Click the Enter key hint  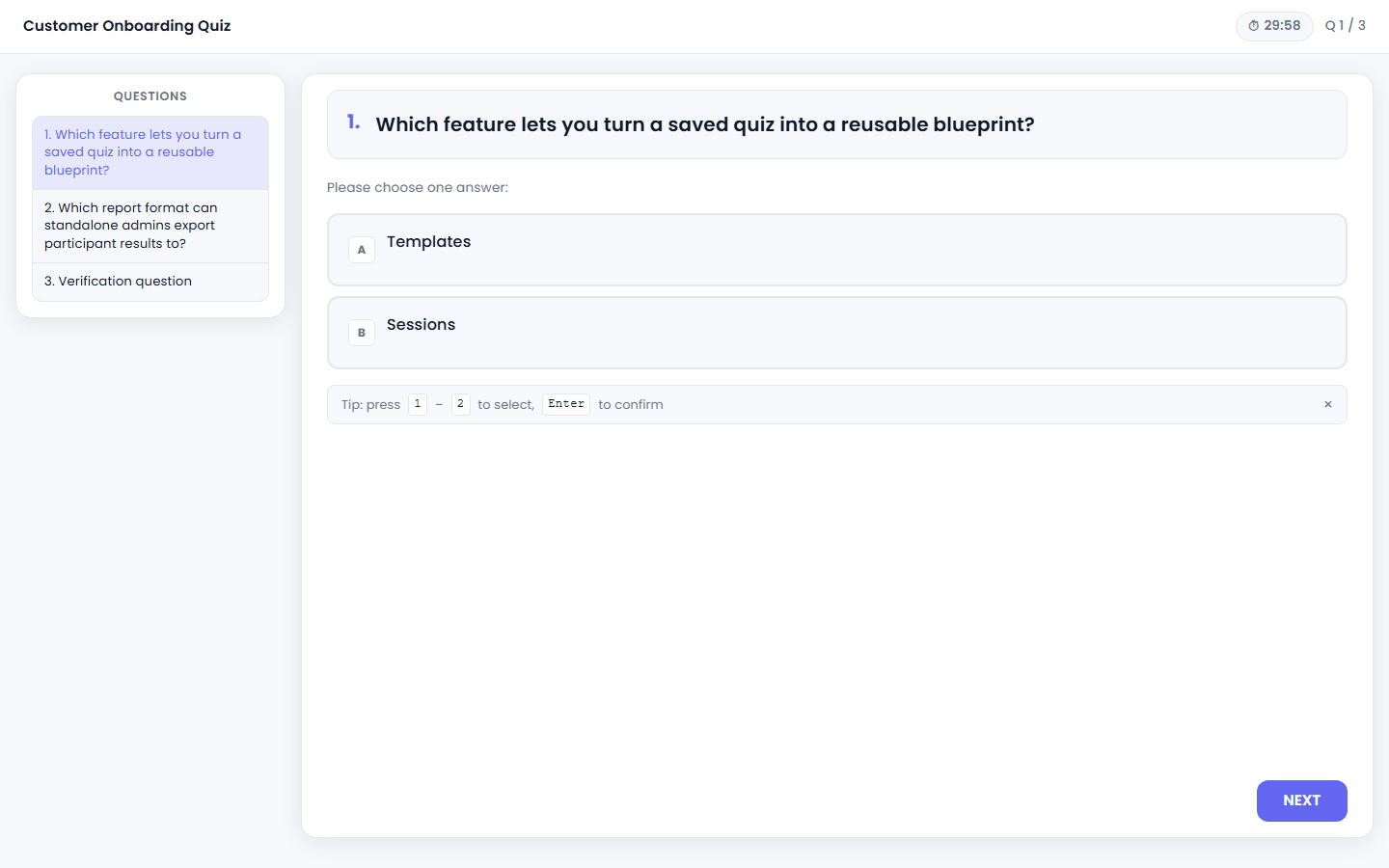[x=566, y=404]
